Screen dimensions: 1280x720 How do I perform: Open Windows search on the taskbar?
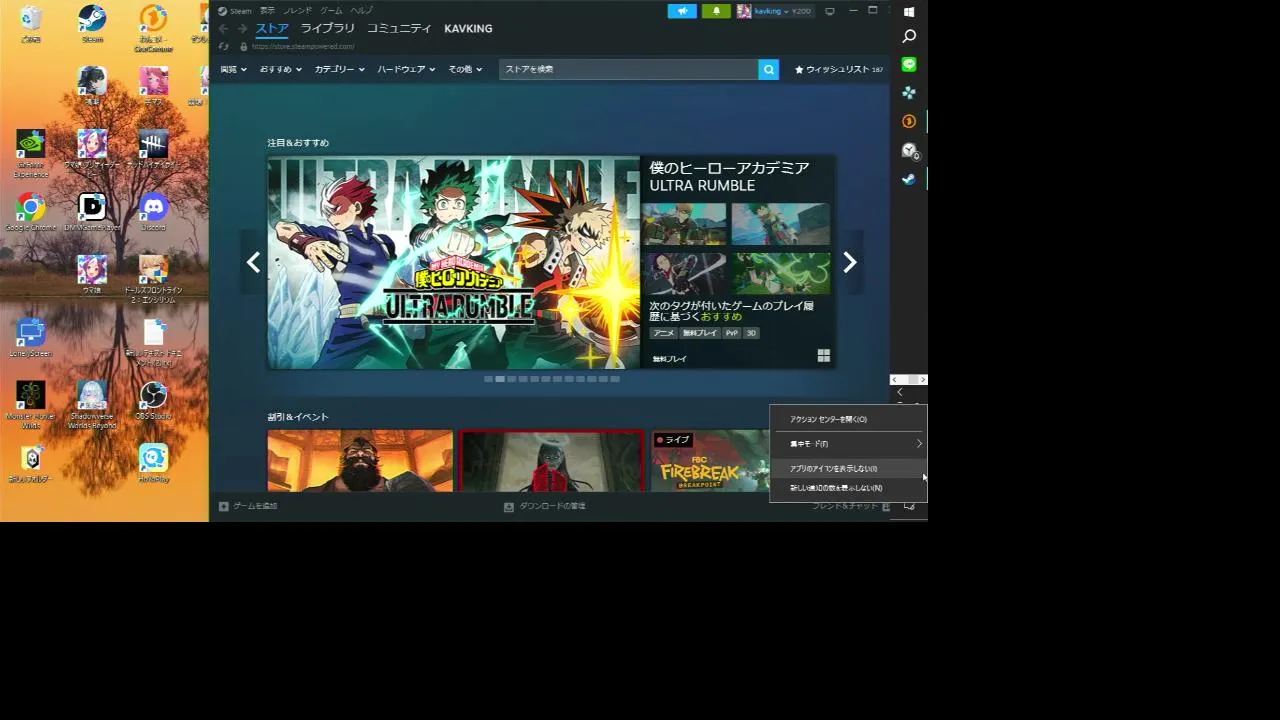(909, 36)
